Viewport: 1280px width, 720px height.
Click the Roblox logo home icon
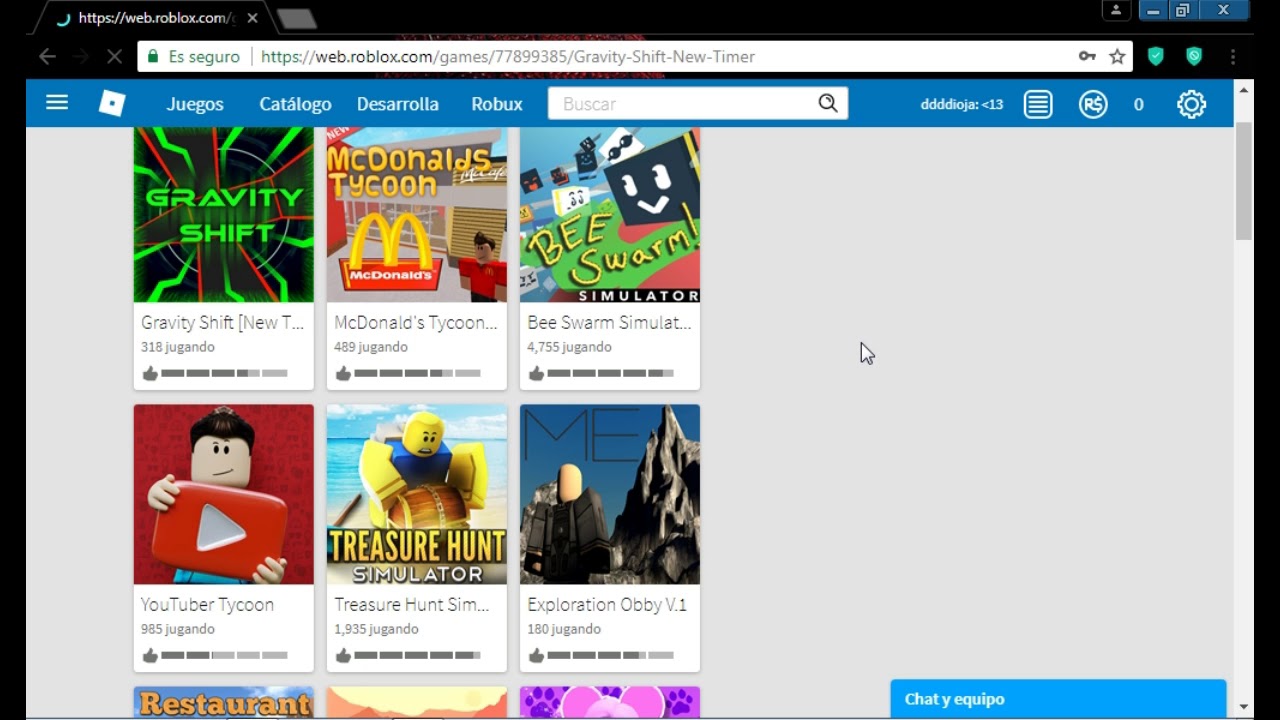point(112,103)
